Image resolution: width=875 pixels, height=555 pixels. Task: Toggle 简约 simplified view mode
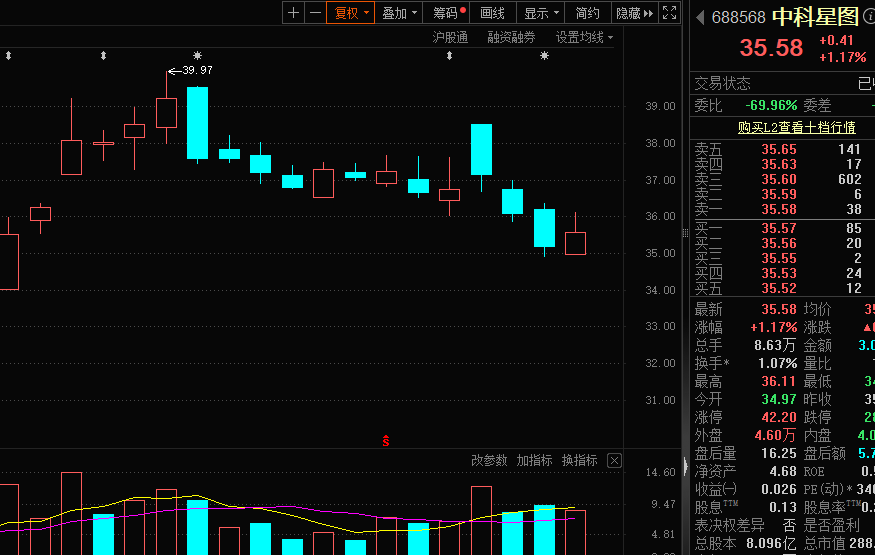[x=588, y=13]
